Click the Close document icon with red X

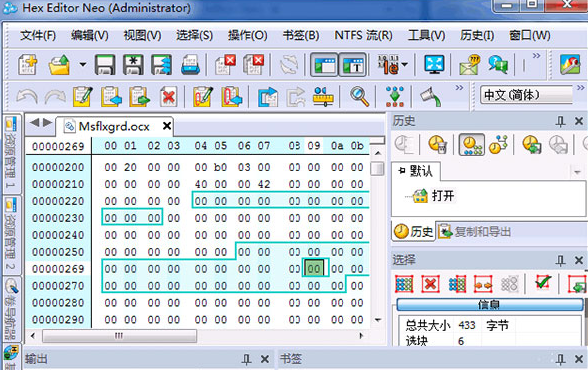(x=225, y=64)
